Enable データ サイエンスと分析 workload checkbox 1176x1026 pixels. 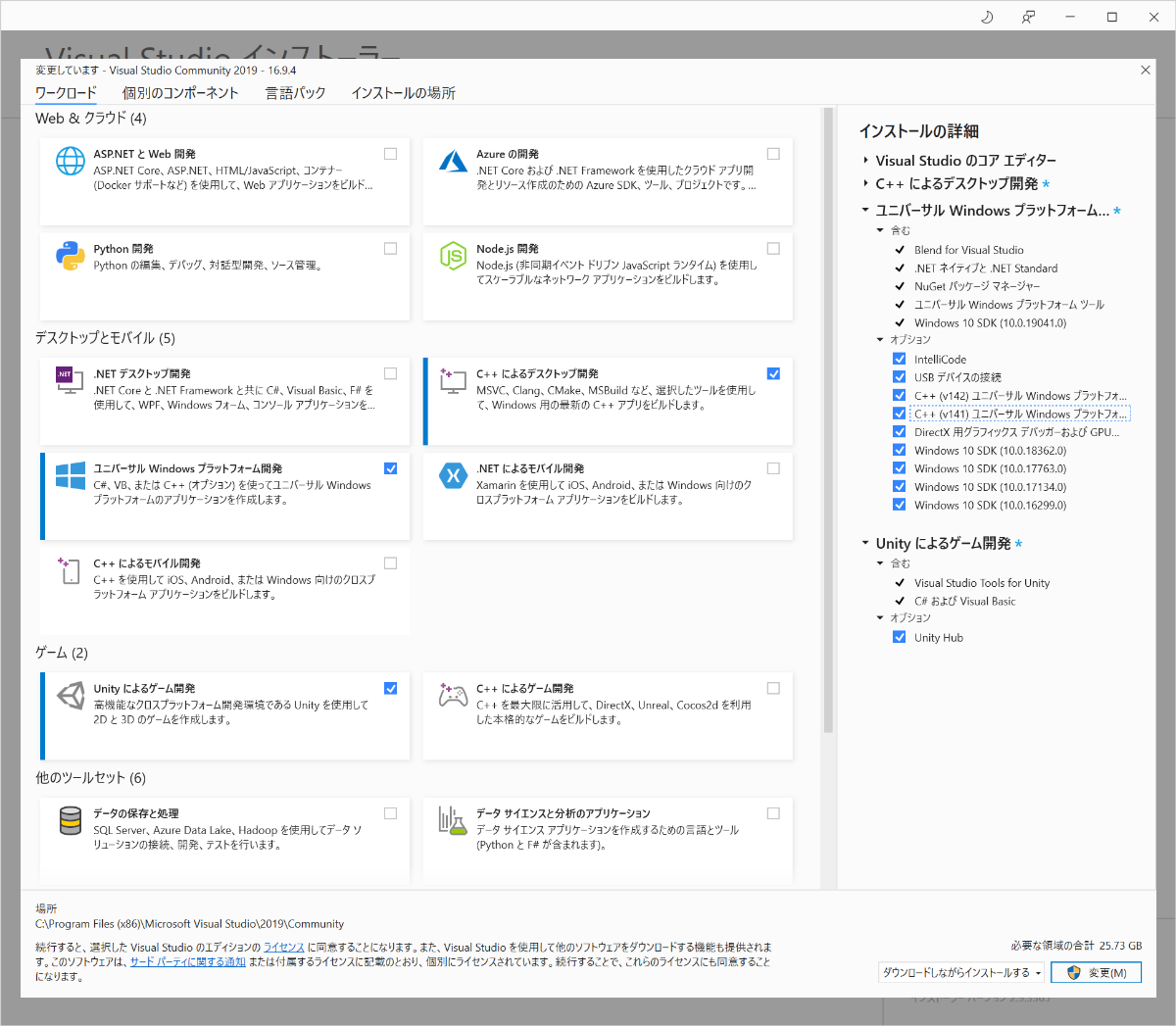[773, 813]
